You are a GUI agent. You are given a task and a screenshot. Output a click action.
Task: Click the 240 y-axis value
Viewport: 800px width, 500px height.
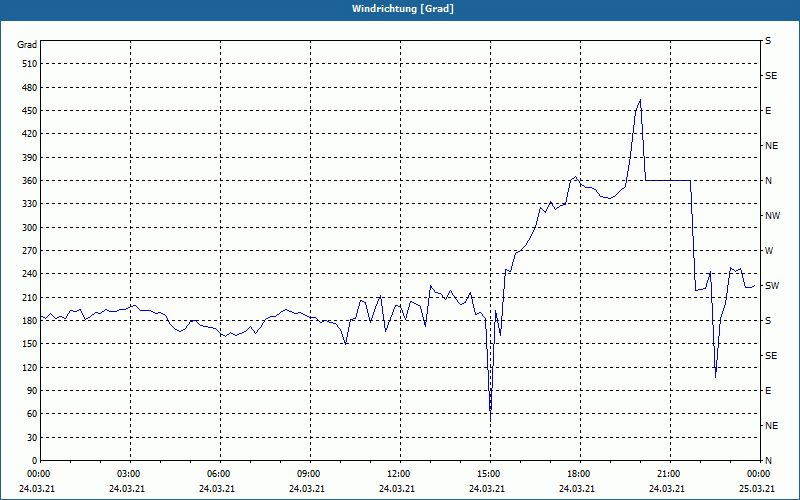[x=30, y=274]
